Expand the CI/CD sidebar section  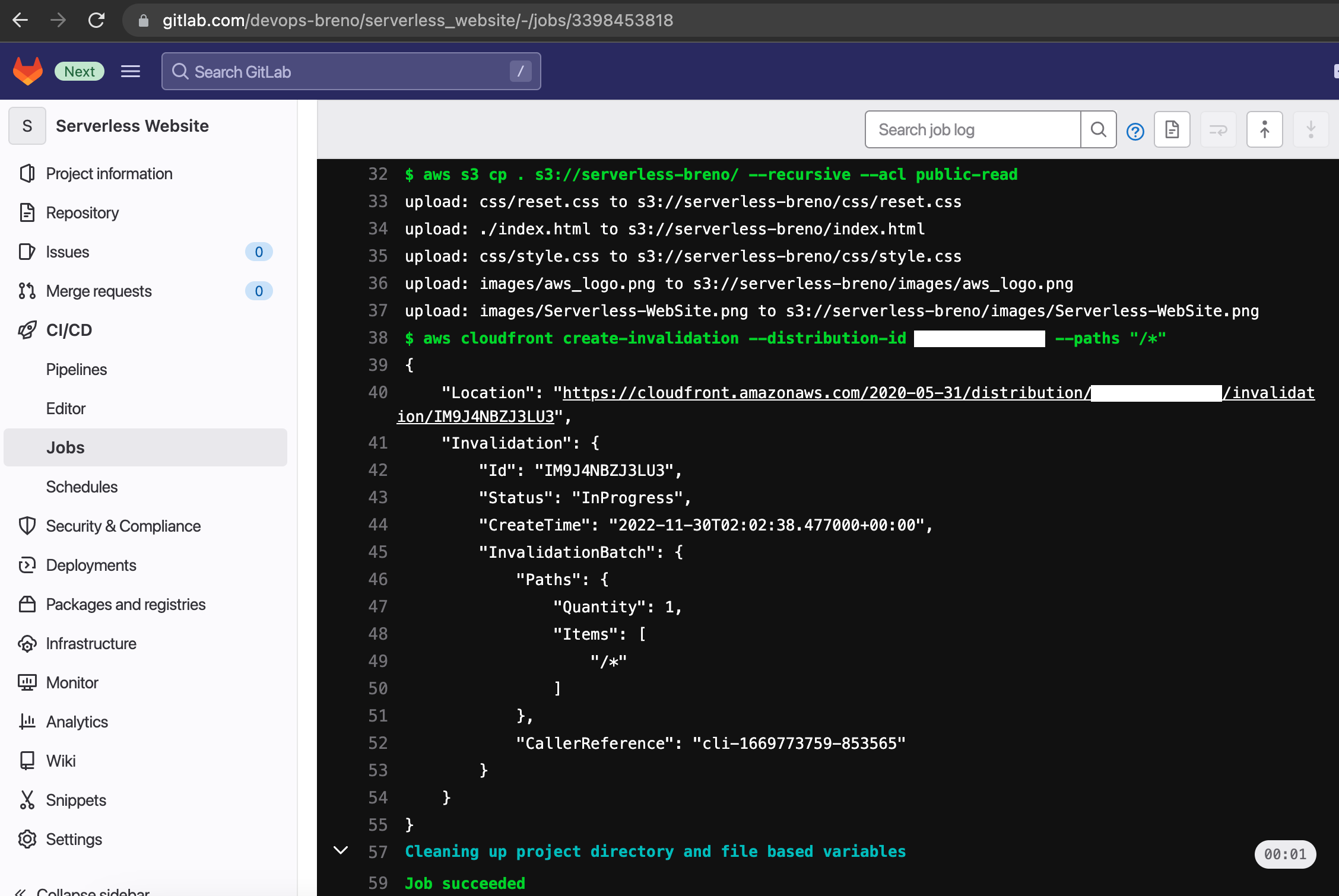[x=69, y=330]
